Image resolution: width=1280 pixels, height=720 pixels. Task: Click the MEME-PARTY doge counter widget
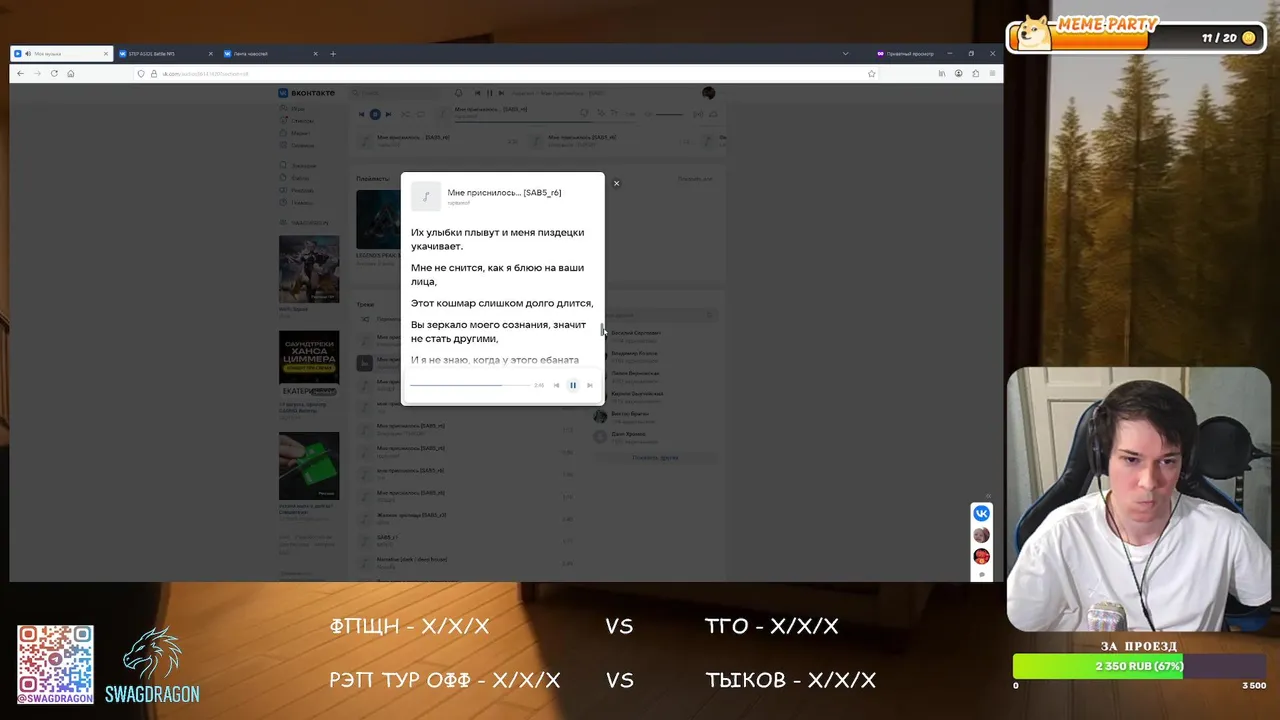click(x=1136, y=34)
